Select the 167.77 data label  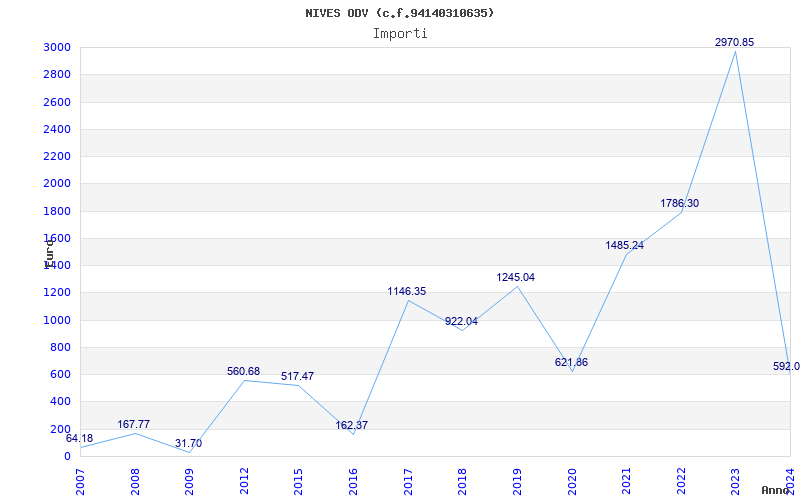click(x=134, y=424)
